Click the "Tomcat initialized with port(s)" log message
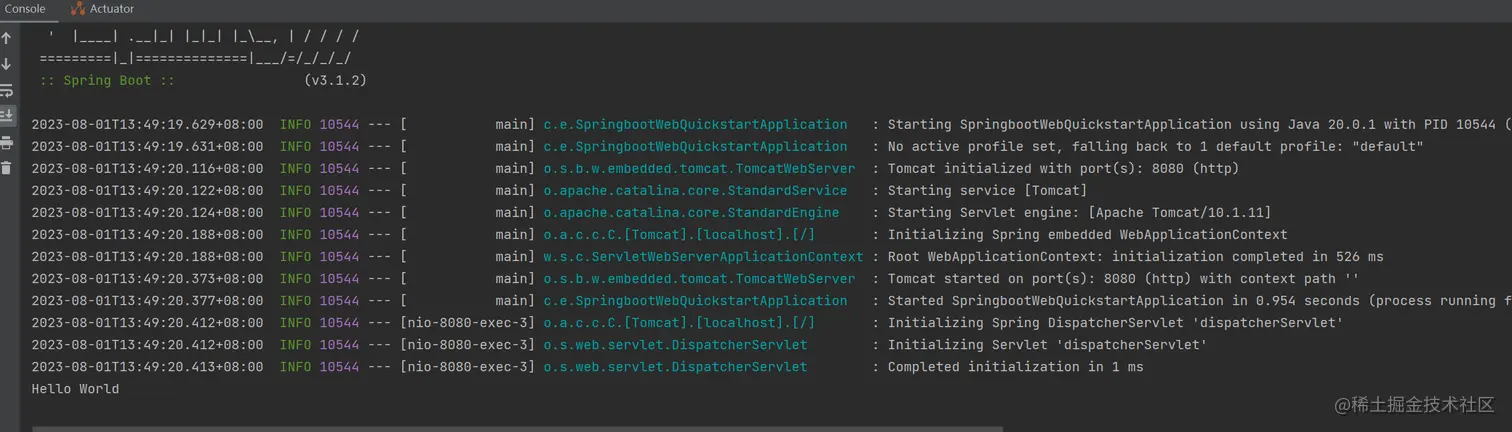1512x432 pixels. click(1063, 169)
